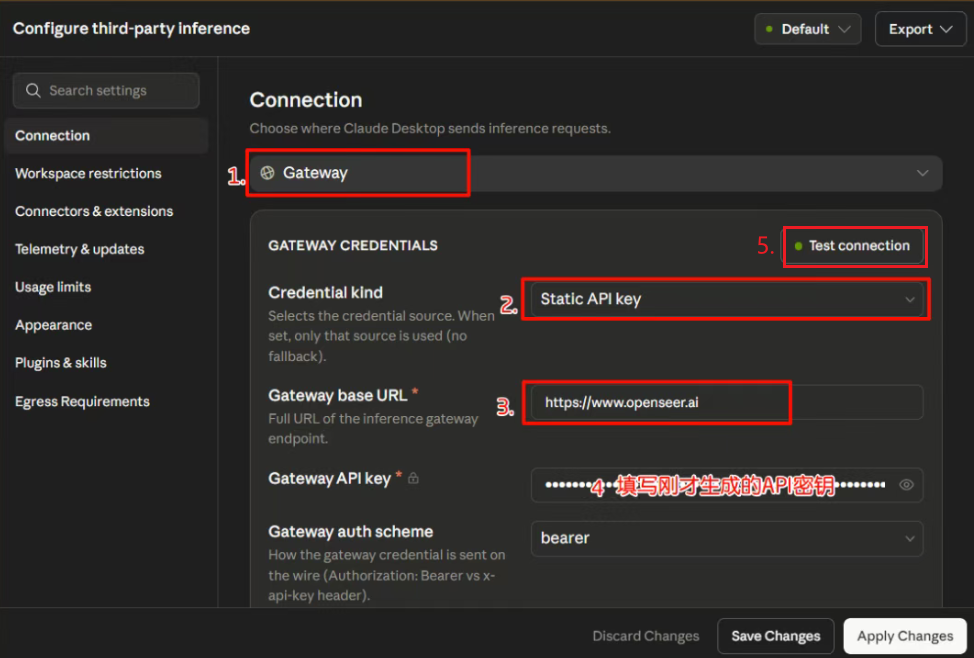
Task: Click the Gateway auth scheme label
Action: pos(350,531)
